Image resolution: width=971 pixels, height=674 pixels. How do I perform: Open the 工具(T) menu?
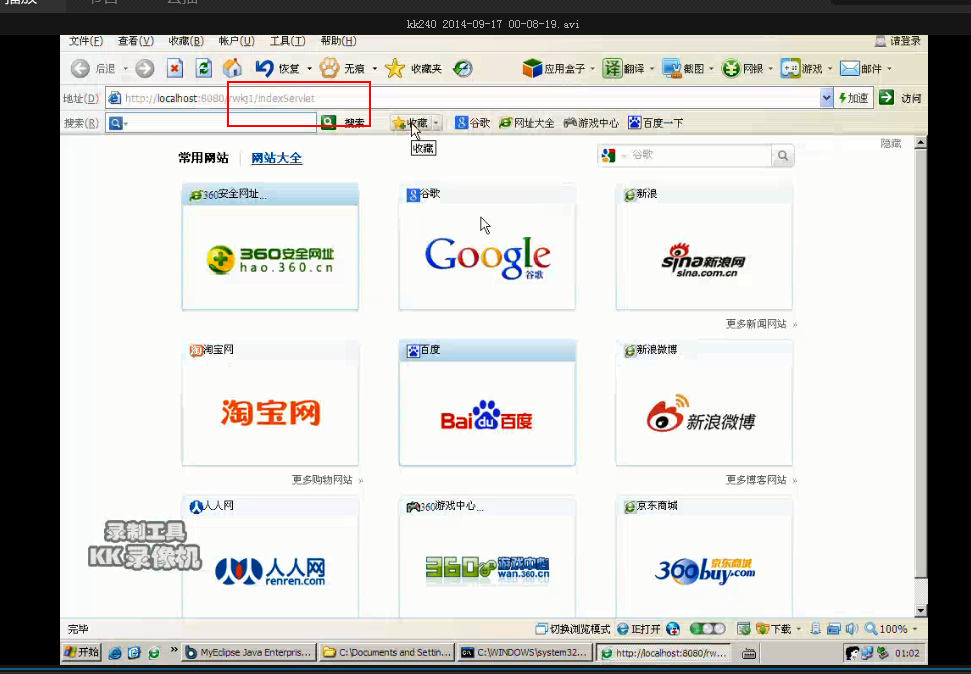pos(287,41)
